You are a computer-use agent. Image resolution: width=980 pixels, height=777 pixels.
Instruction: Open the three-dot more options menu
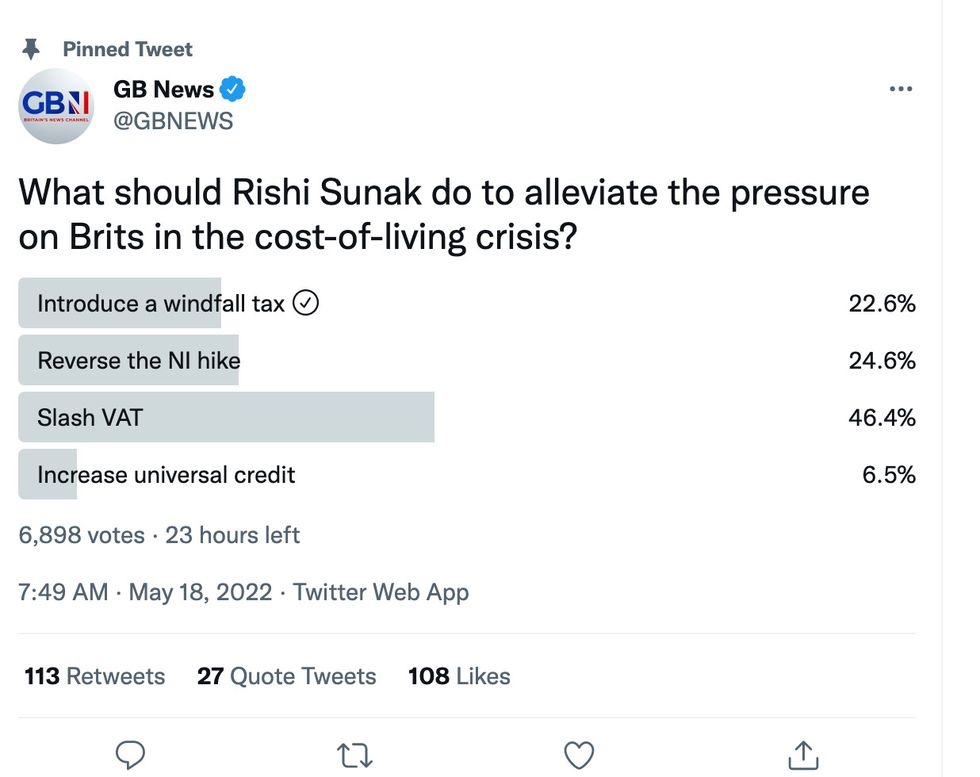pos(901,88)
